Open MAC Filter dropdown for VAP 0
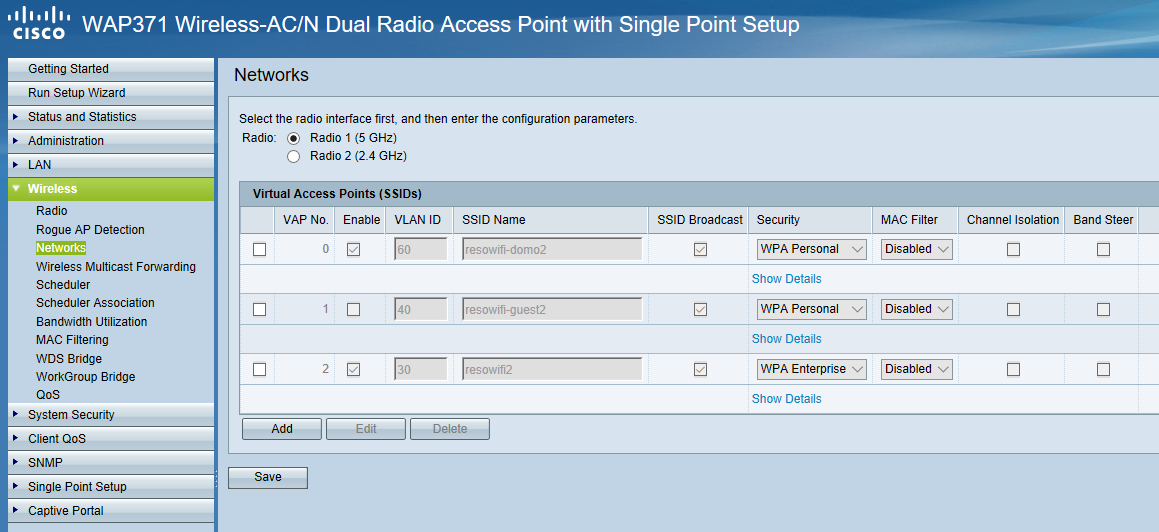The image size is (1159, 532). tap(917, 249)
